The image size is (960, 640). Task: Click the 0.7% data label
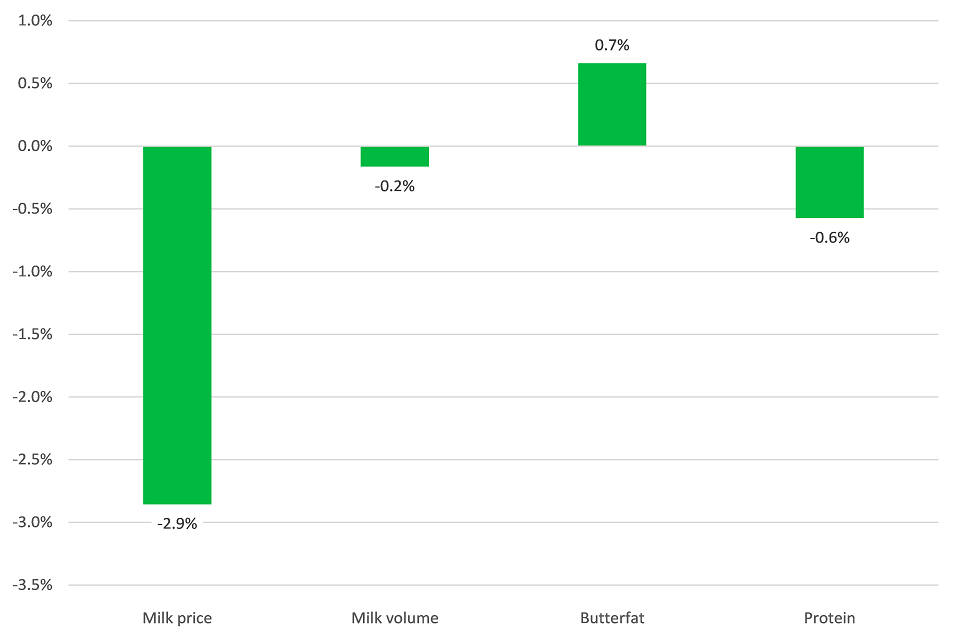pyautogui.click(x=612, y=45)
